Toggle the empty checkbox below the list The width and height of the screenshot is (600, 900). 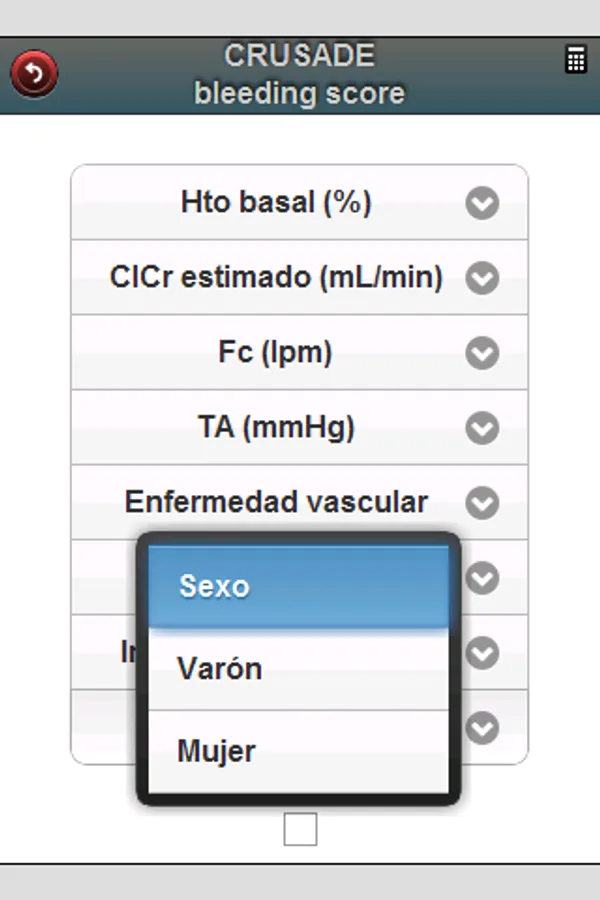300,829
